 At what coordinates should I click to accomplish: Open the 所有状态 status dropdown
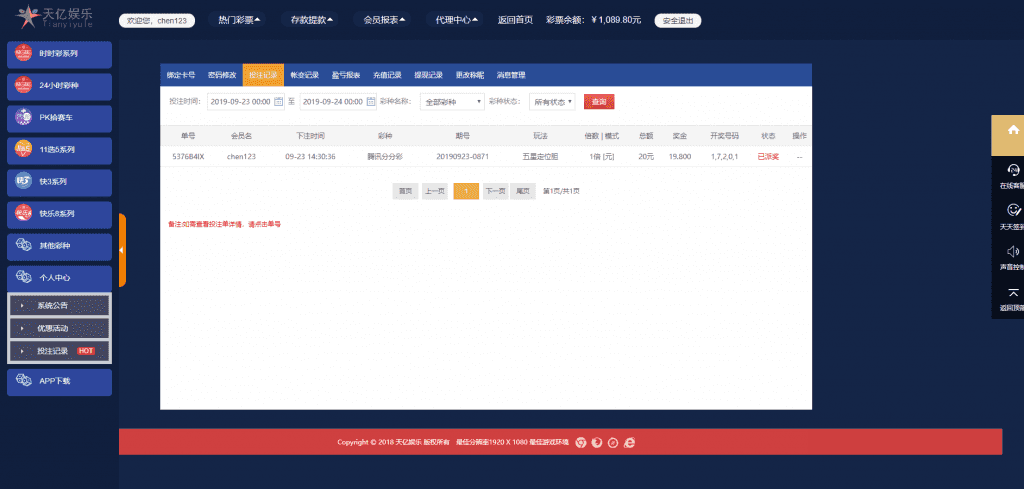pos(552,102)
